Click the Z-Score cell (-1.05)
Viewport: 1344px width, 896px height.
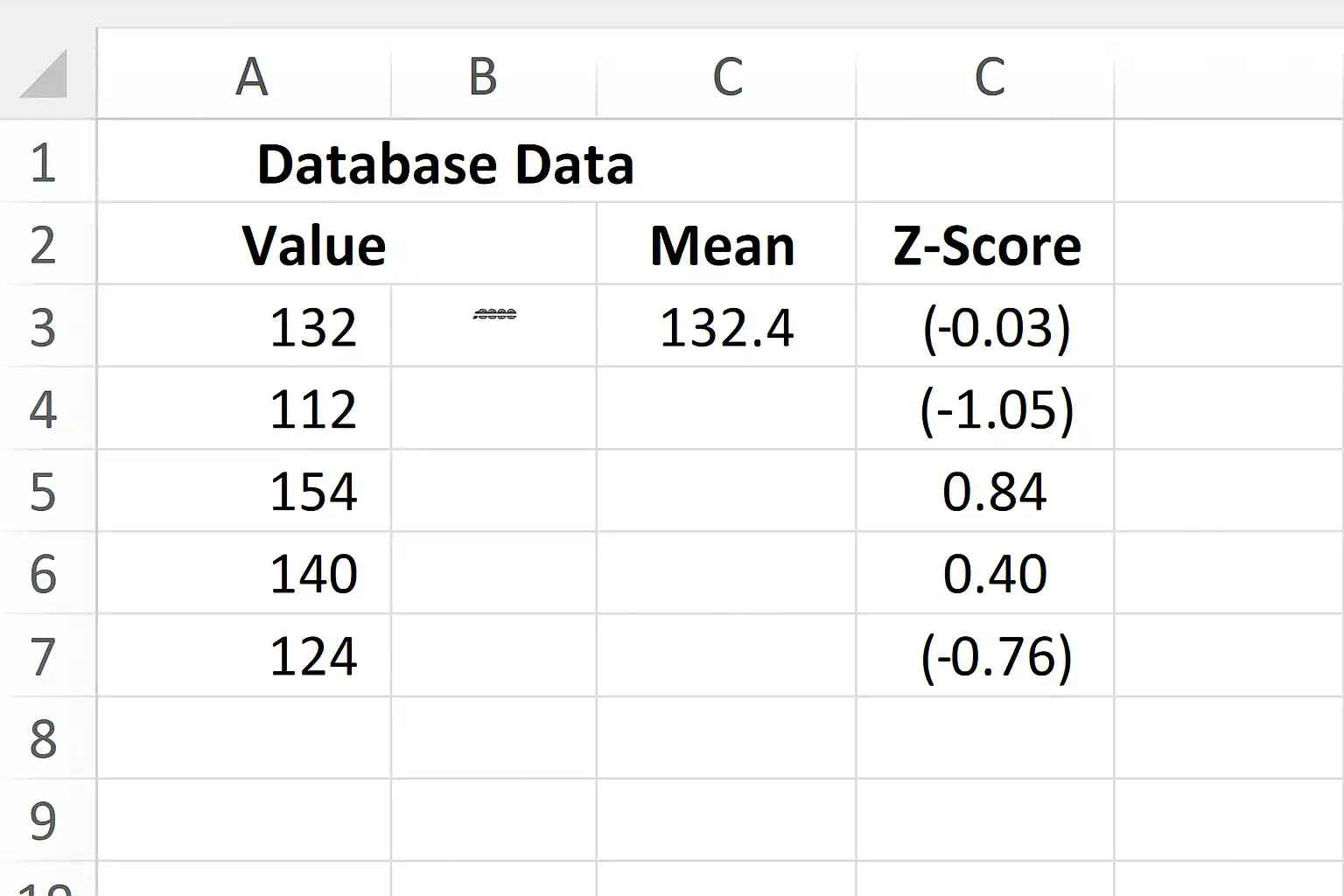pyautogui.click(x=985, y=409)
